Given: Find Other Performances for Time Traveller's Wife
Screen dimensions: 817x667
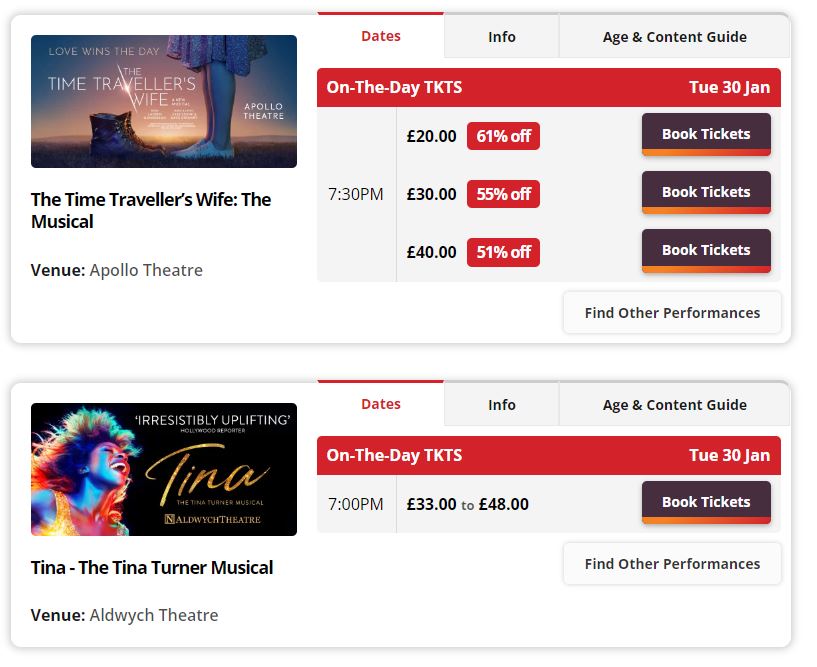Looking at the screenshot, I should tap(672, 312).
